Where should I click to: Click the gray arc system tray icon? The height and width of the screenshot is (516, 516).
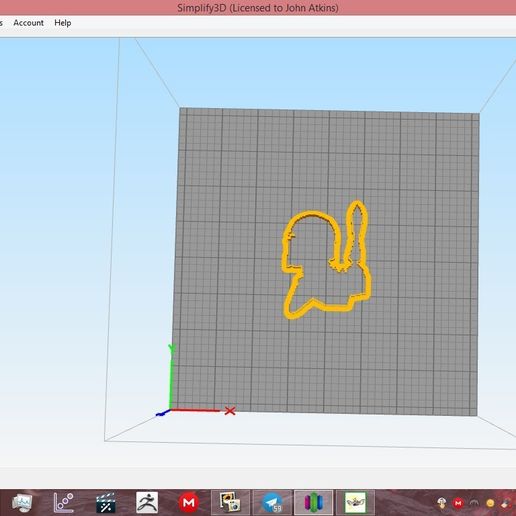coord(474,503)
